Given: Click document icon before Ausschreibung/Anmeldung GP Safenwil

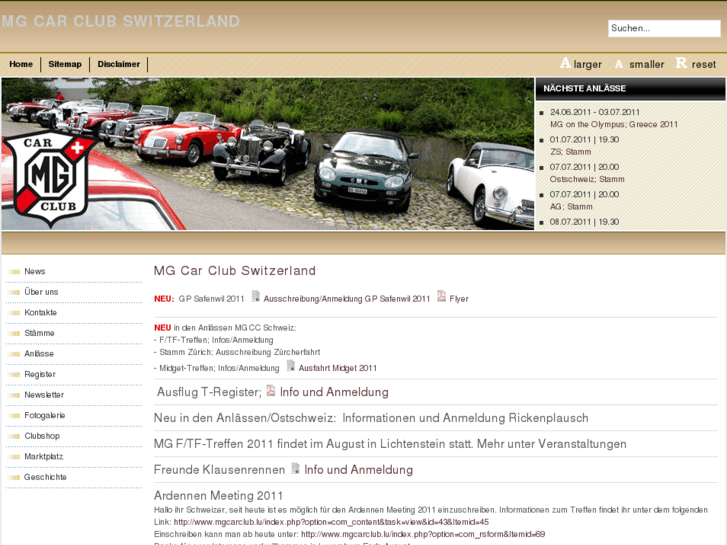Looking at the screenshot, I should point(255,296).
